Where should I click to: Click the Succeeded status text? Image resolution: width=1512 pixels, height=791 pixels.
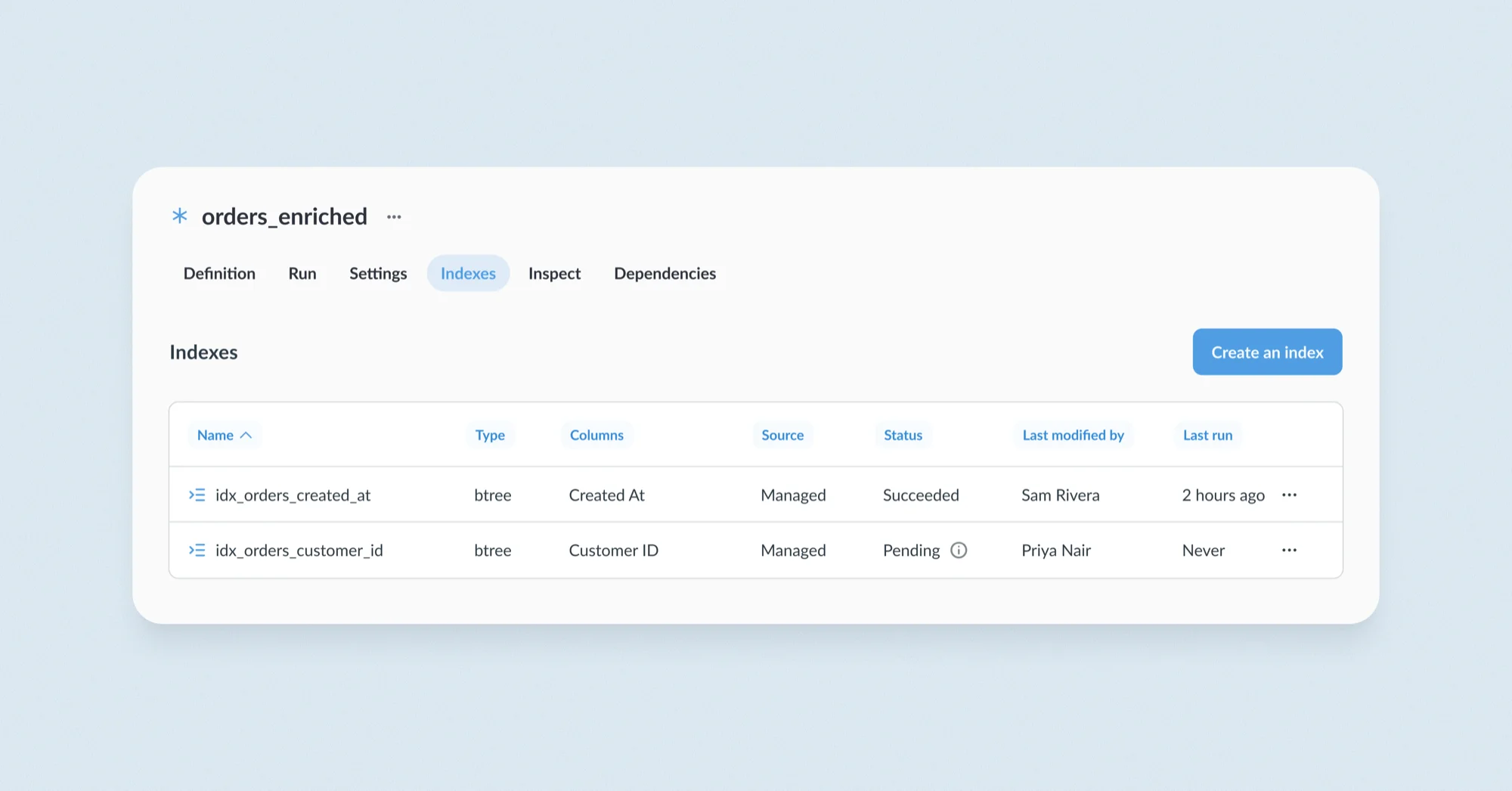pyautogui.click(x=921, y=495)
